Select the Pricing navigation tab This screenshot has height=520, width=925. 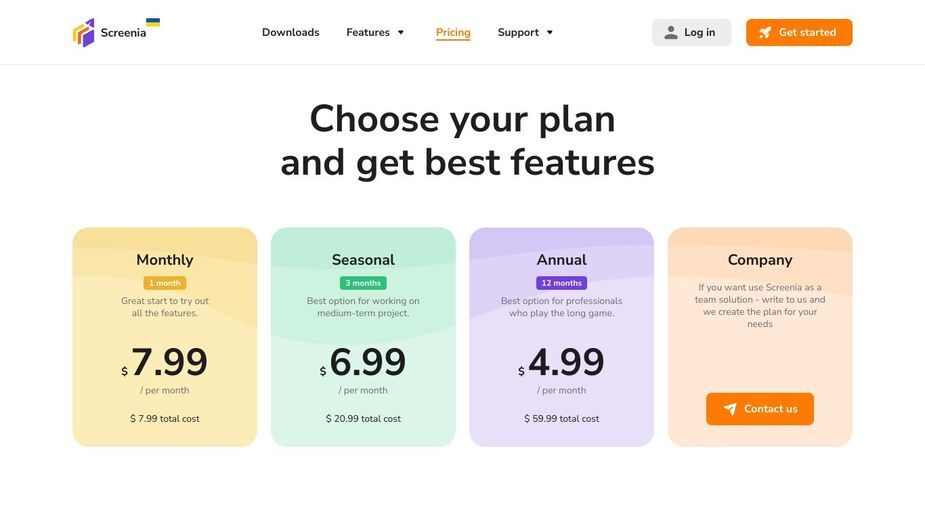point(453,32)
